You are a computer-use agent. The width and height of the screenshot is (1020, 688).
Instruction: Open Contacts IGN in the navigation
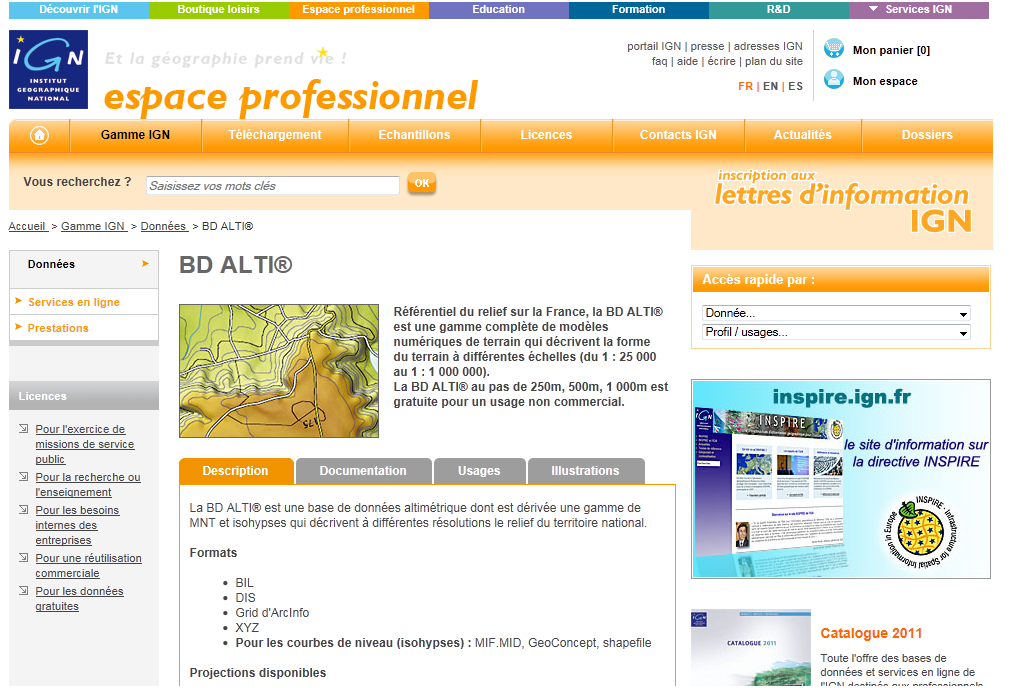pyautogui.click(x=678, y=135)
